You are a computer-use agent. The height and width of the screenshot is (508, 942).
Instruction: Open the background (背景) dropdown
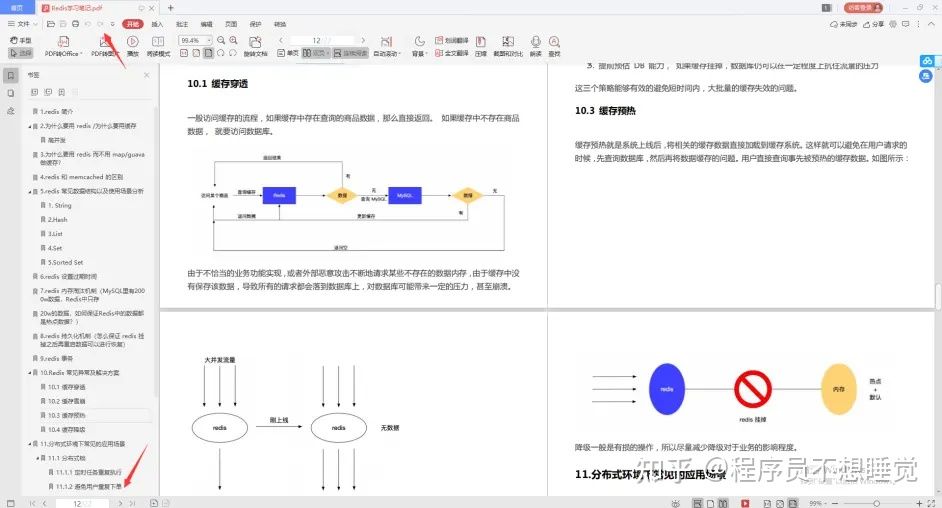(419, 46)
